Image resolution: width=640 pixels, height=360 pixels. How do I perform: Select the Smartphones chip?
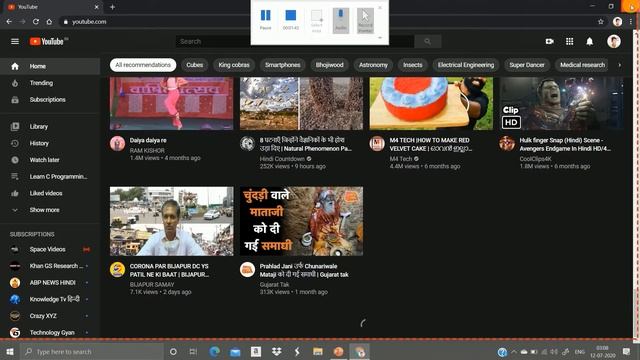282,65
